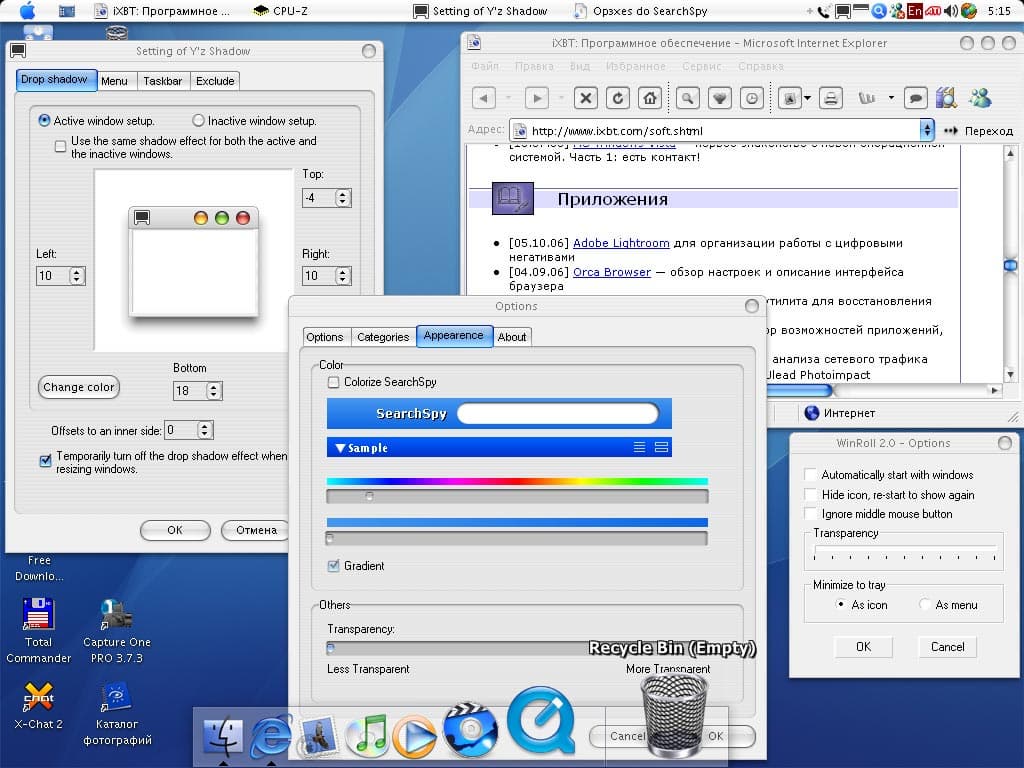Image resolution: width=1024 pixels, height=768 pixels.
Task: Click the Change color button
Action: [x=79, y=387]
